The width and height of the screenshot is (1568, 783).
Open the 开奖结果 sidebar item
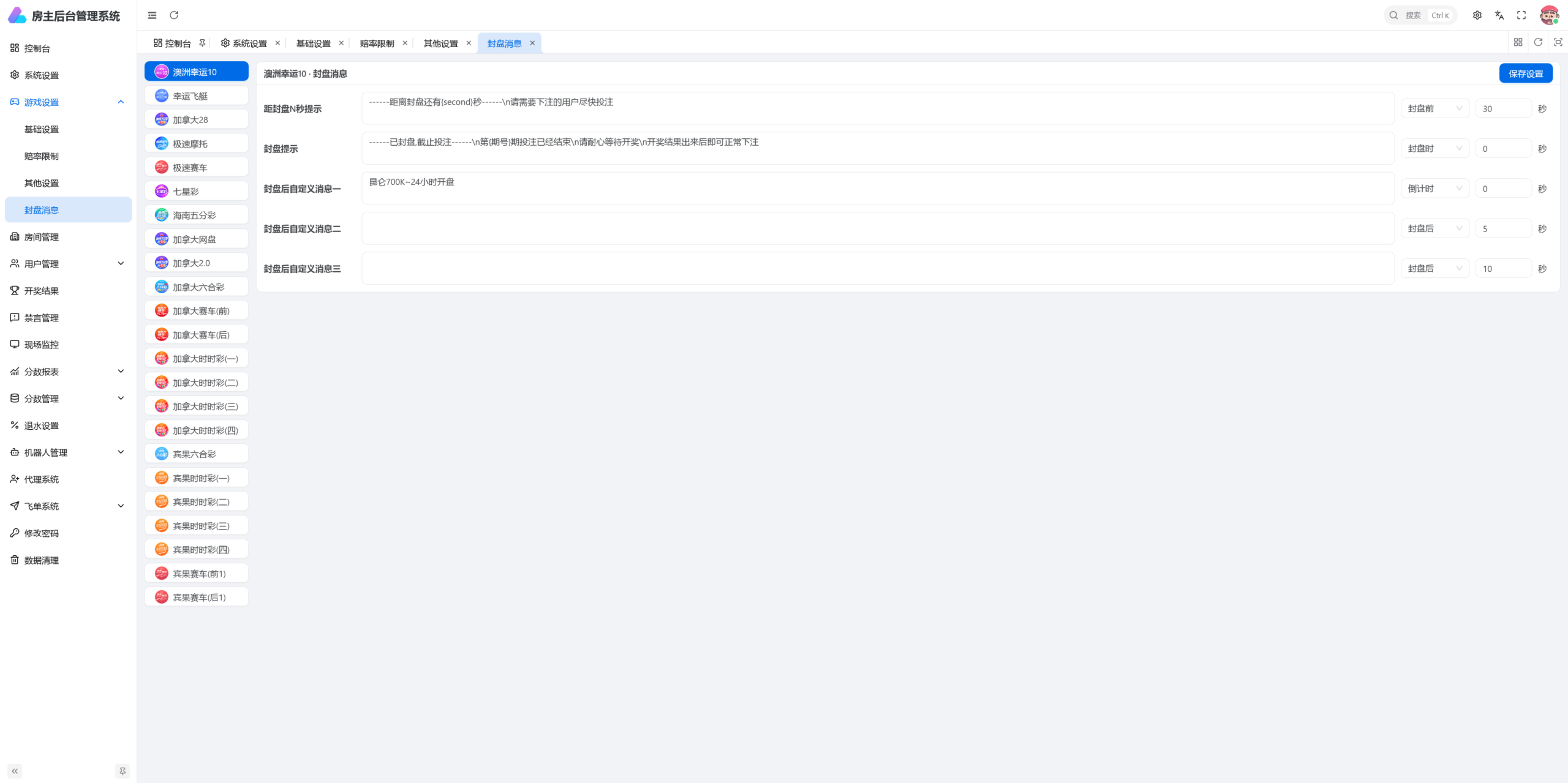click(x=68, y=291)
